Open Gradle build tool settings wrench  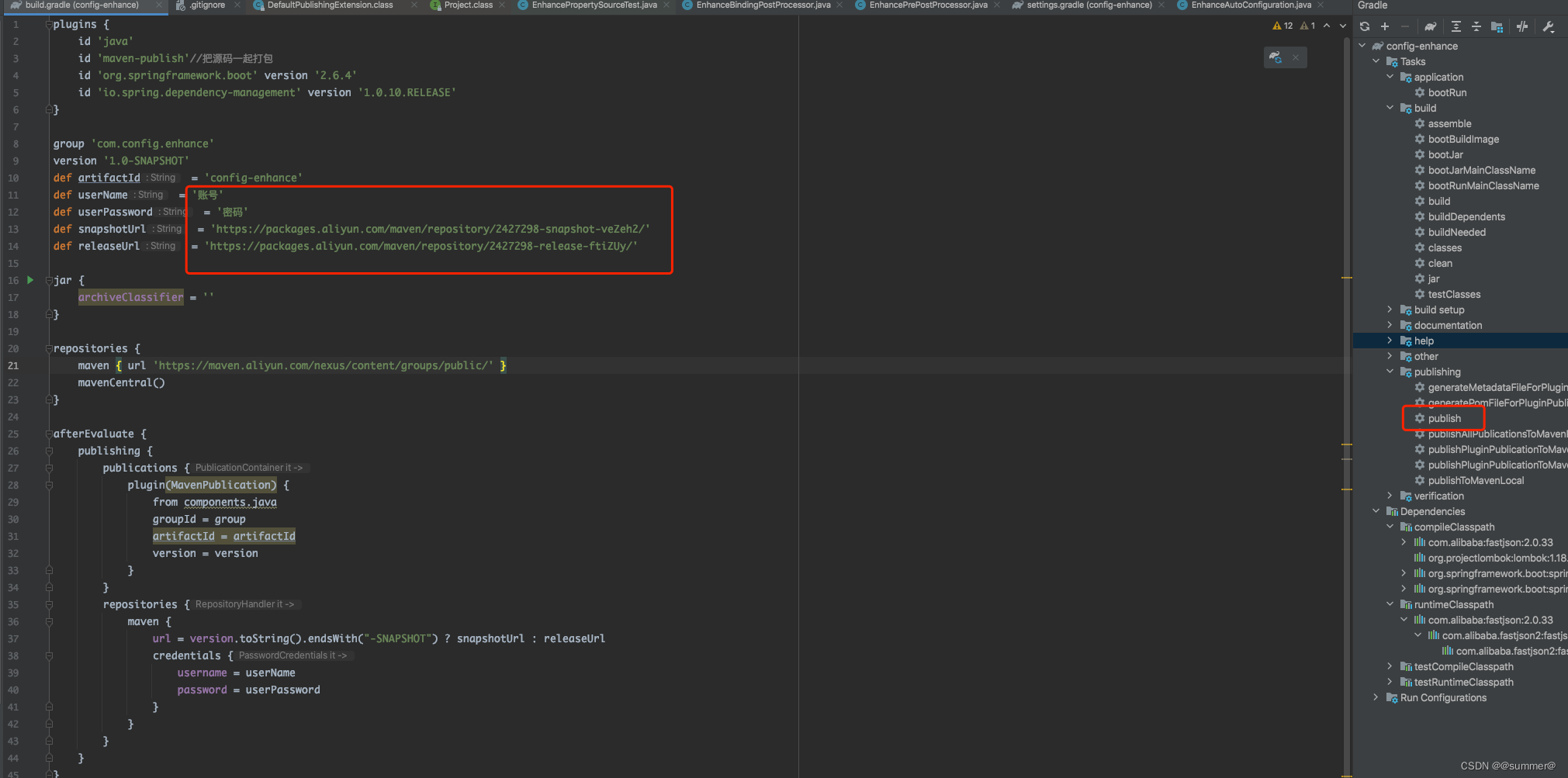click(x=1549, y=26)
